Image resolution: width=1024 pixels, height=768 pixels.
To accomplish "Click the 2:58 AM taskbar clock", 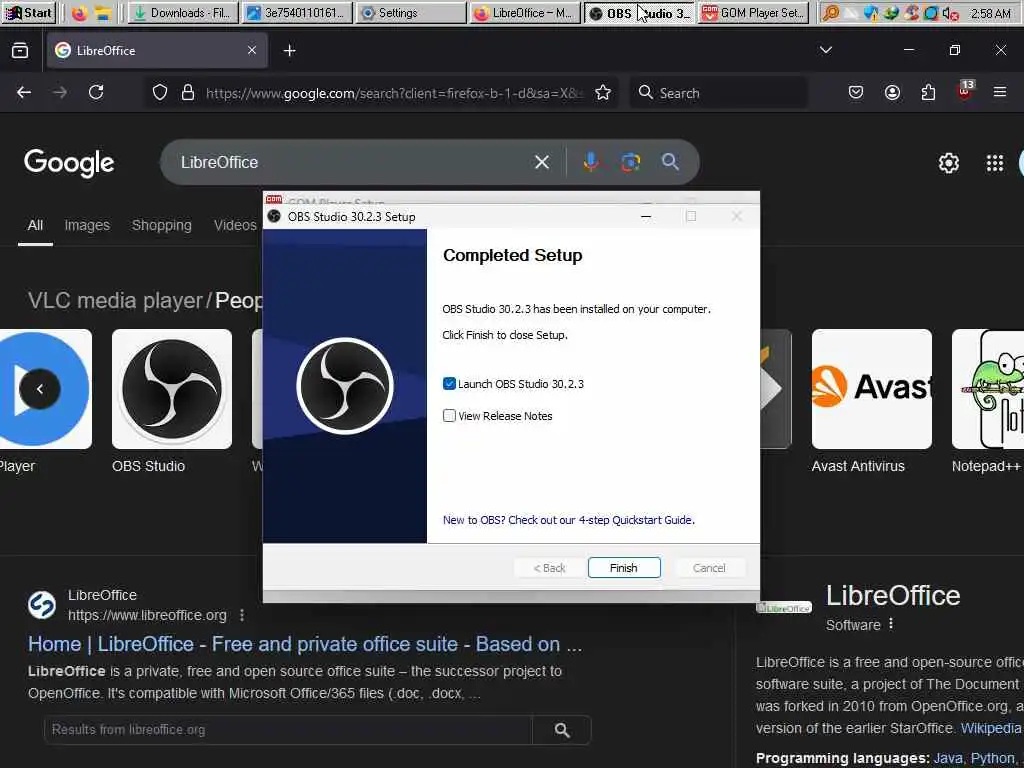I will (x=991, y=13).
